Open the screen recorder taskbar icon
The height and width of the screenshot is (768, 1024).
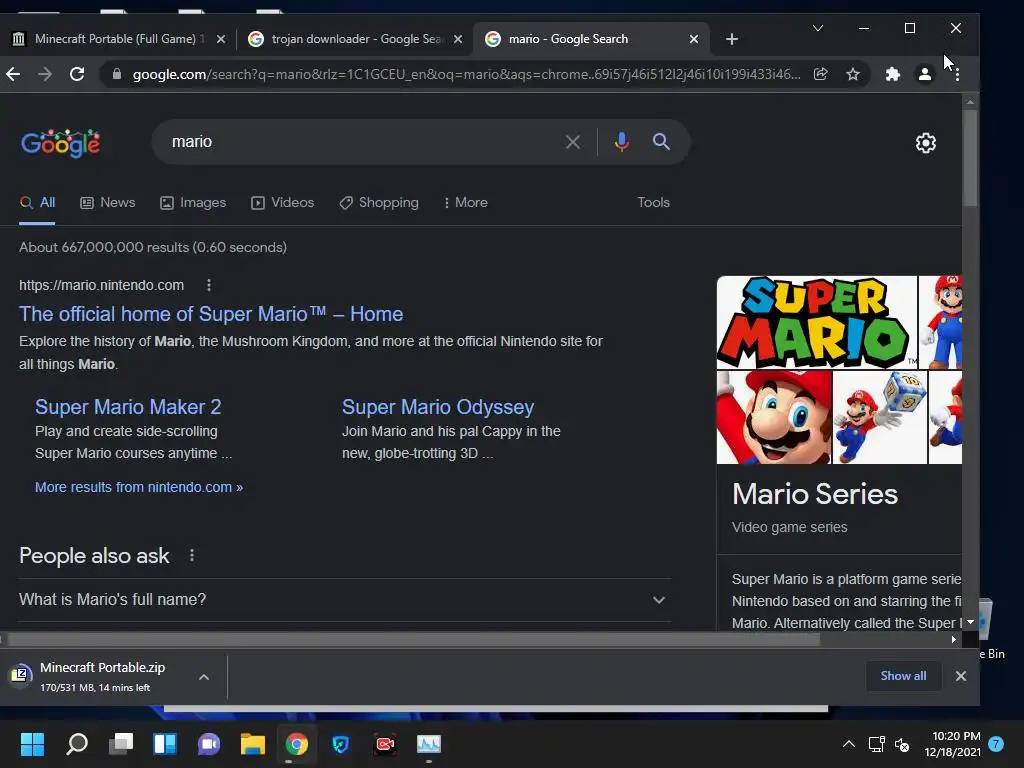(385, 744)
